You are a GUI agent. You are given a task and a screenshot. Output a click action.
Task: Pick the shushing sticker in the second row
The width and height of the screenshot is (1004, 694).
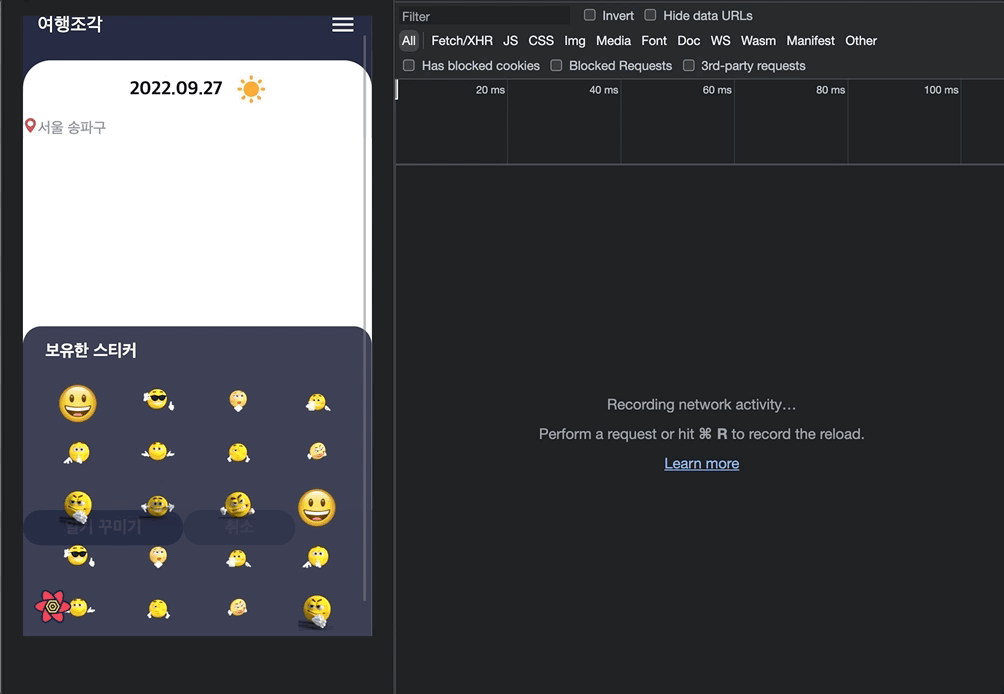[77, 453]
